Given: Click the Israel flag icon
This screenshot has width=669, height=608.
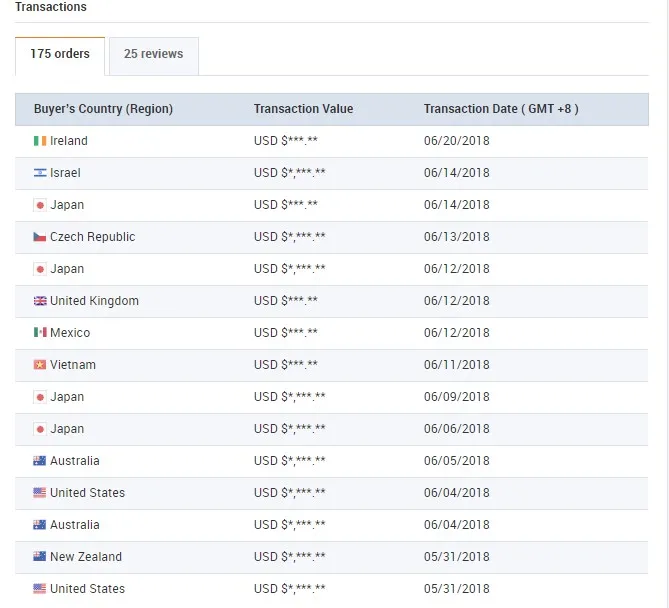Looking at the screenshot, I should click(40, 173).
